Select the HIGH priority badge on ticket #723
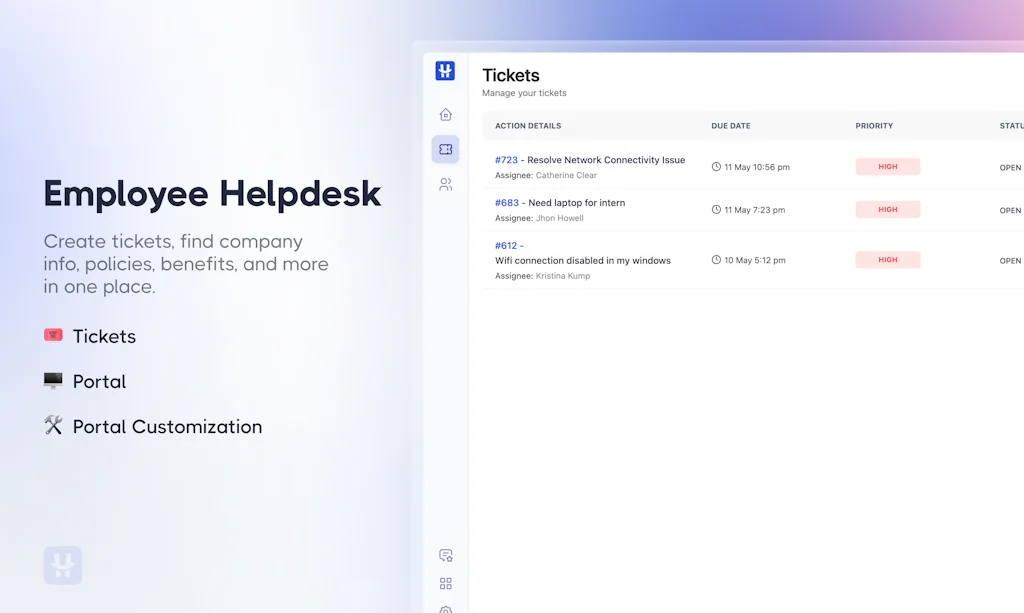The image size is (1024, 613). point(887,166)
